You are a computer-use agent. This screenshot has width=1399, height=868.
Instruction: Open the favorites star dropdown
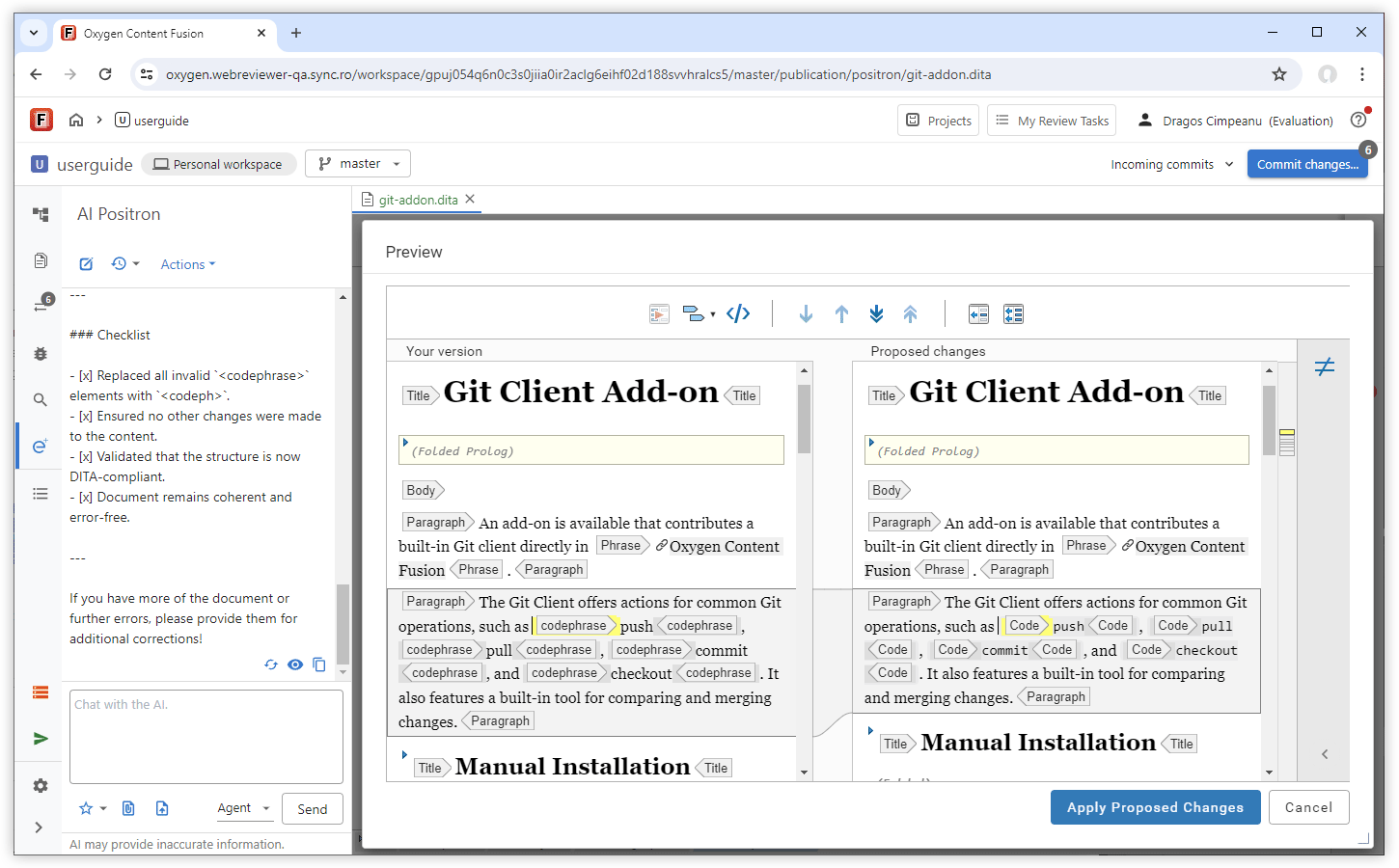click(93, 808)
